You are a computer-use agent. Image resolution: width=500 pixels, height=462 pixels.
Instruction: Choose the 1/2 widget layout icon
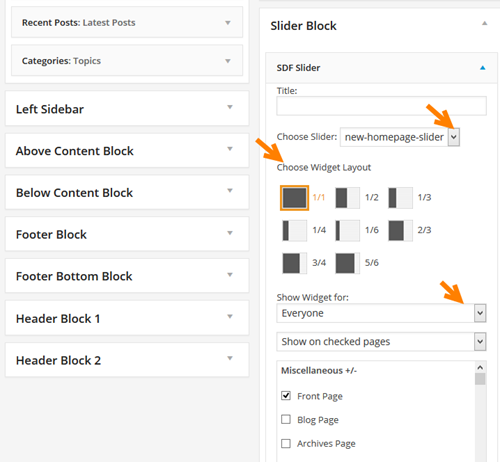pyautogui.click(x=347, y=198)
